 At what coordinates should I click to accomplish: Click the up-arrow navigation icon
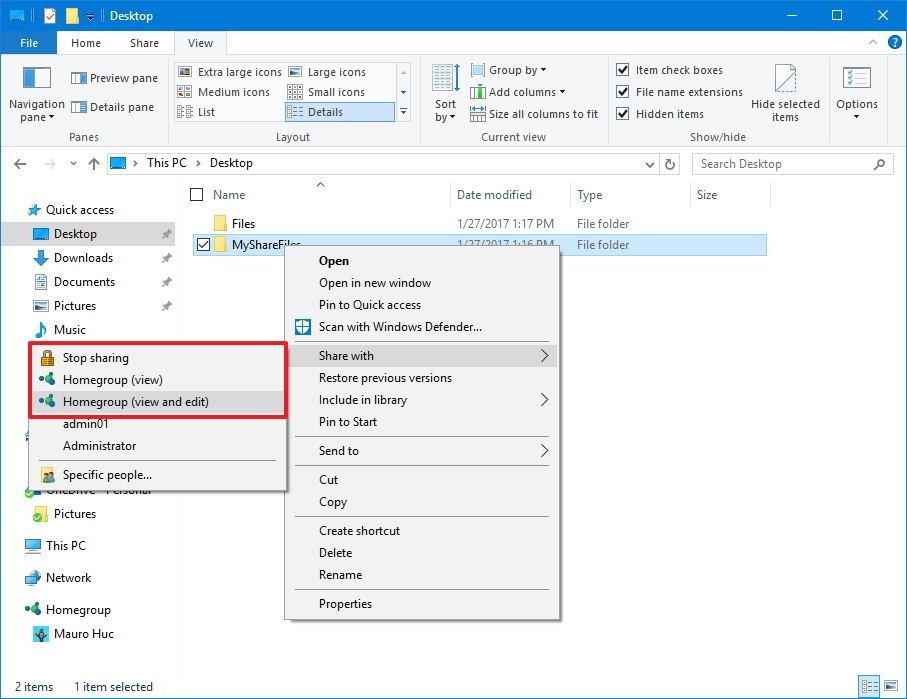94,164
